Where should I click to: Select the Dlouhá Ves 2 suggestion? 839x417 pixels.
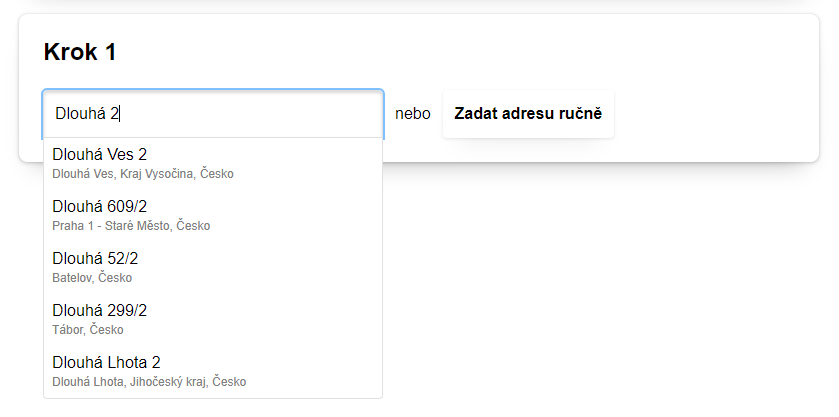(x=213, y=163)
